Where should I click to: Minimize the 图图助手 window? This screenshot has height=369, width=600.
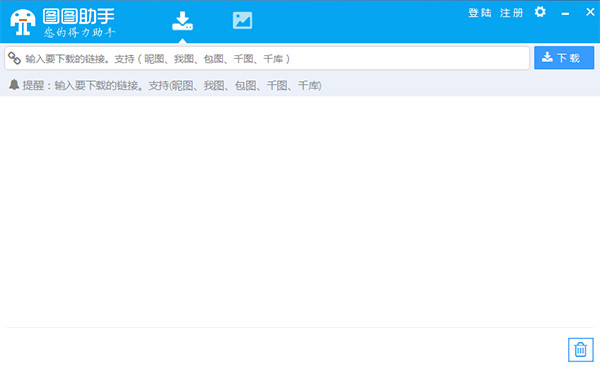click(x=565, y=13)
